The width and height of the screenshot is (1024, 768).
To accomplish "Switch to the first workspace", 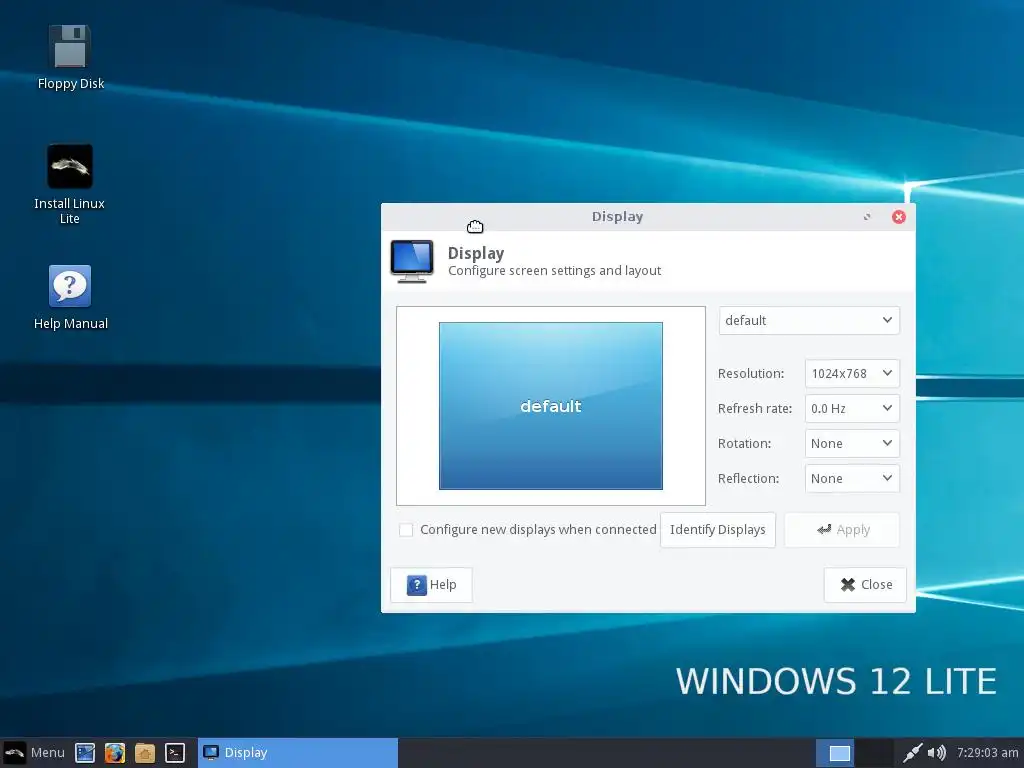I will click(x=835, y=754).
